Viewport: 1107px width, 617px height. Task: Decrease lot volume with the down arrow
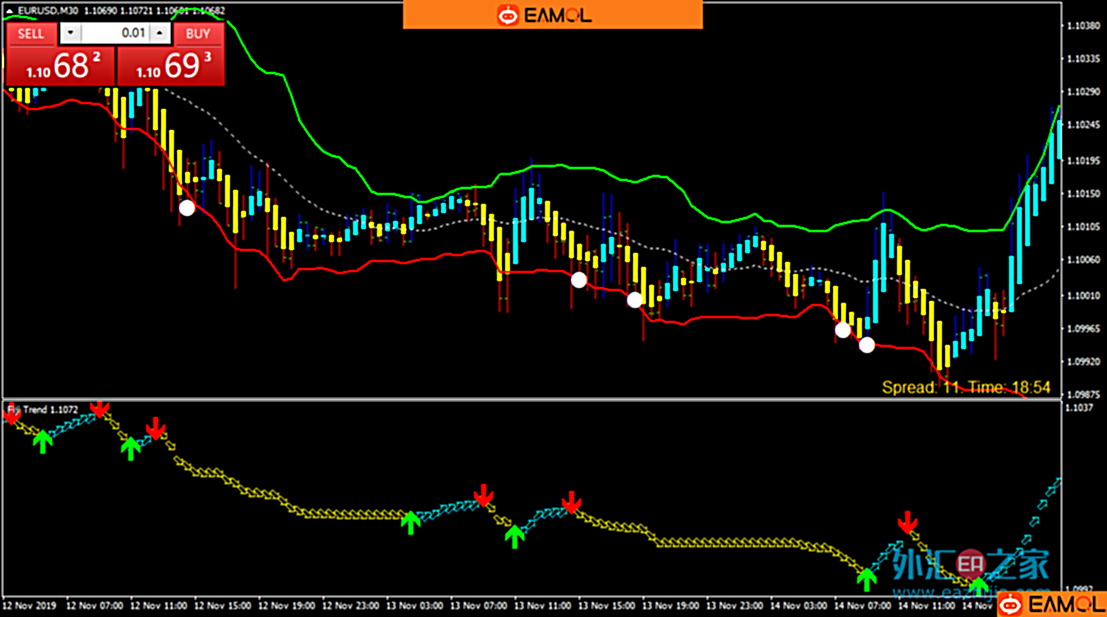click(x=69, y=33)
